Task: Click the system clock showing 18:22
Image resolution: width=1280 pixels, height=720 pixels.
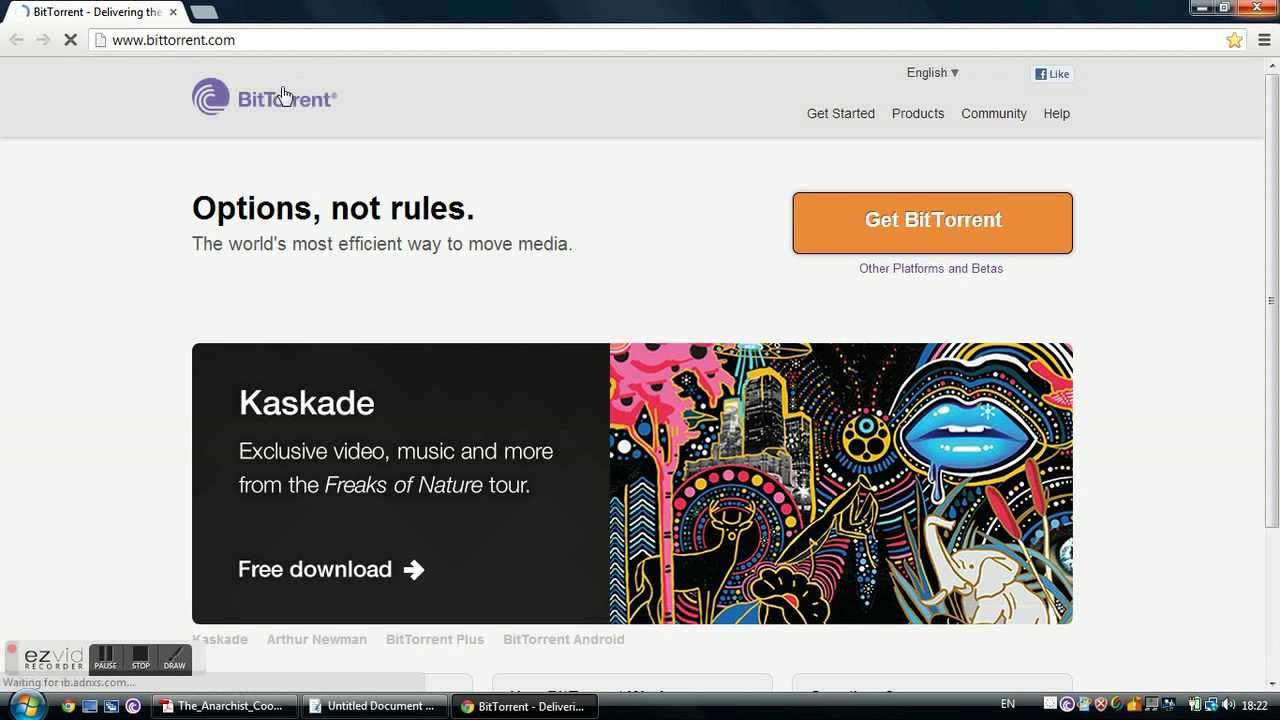Action: tap(1254, 705)
